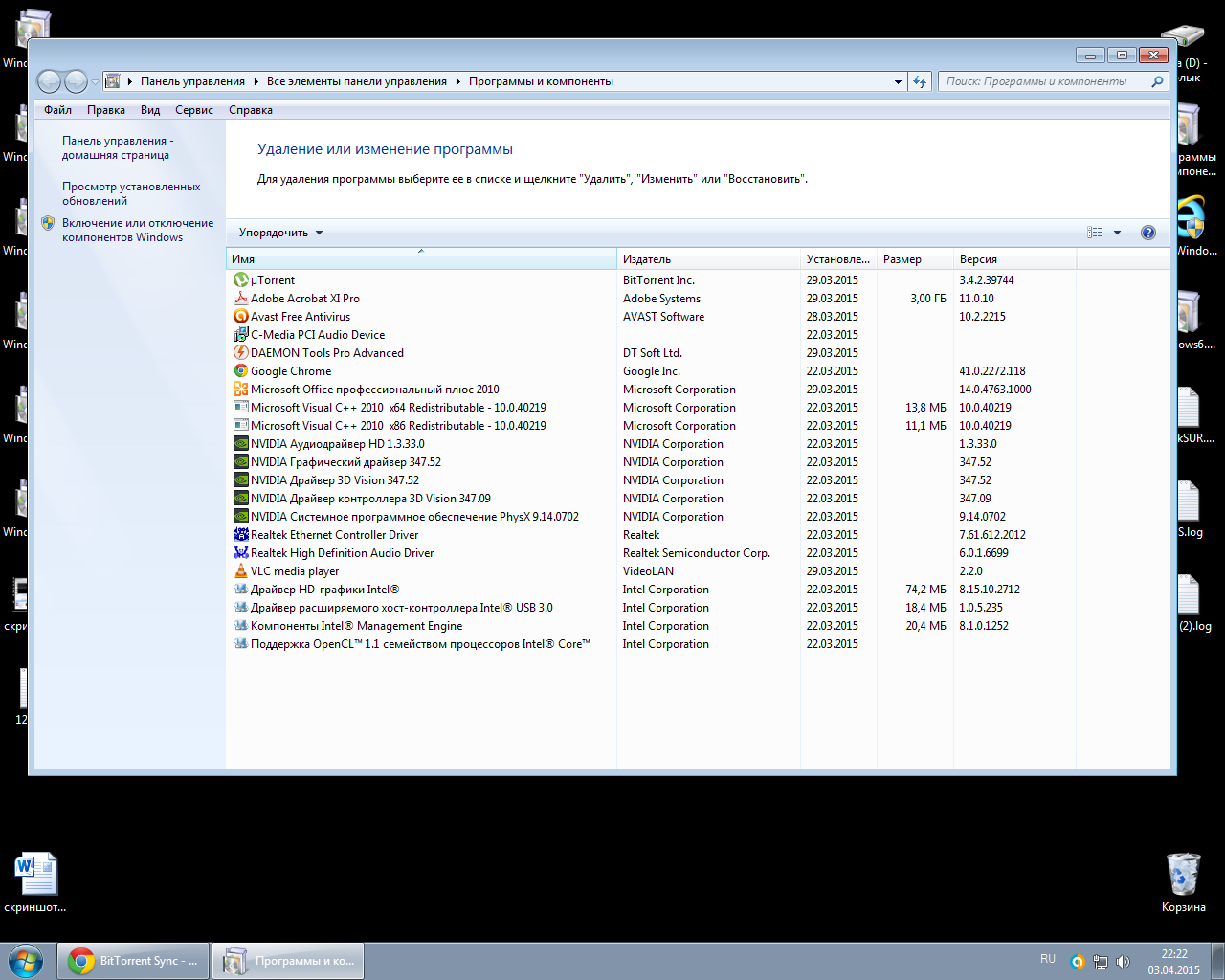Sort the list by the Имя column
The width and height of the screenshot is (1225, 980).
click(421, 259)
